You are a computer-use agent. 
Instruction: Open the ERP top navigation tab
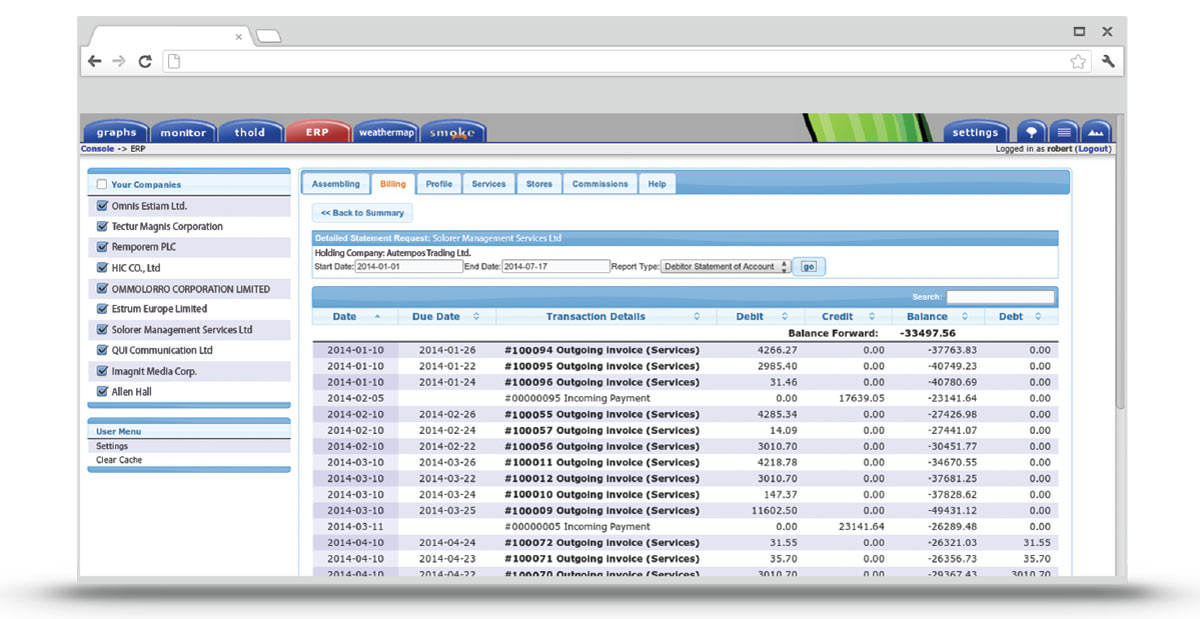tap(316, 132)
